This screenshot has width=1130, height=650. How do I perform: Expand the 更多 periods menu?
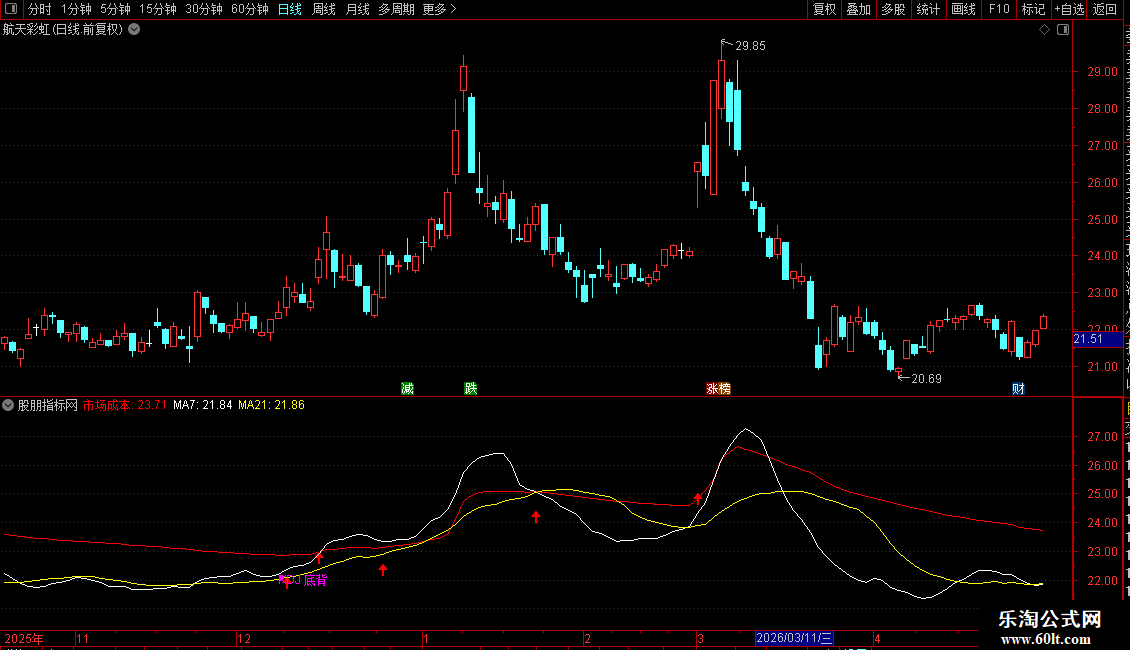[x=439, y=9]
